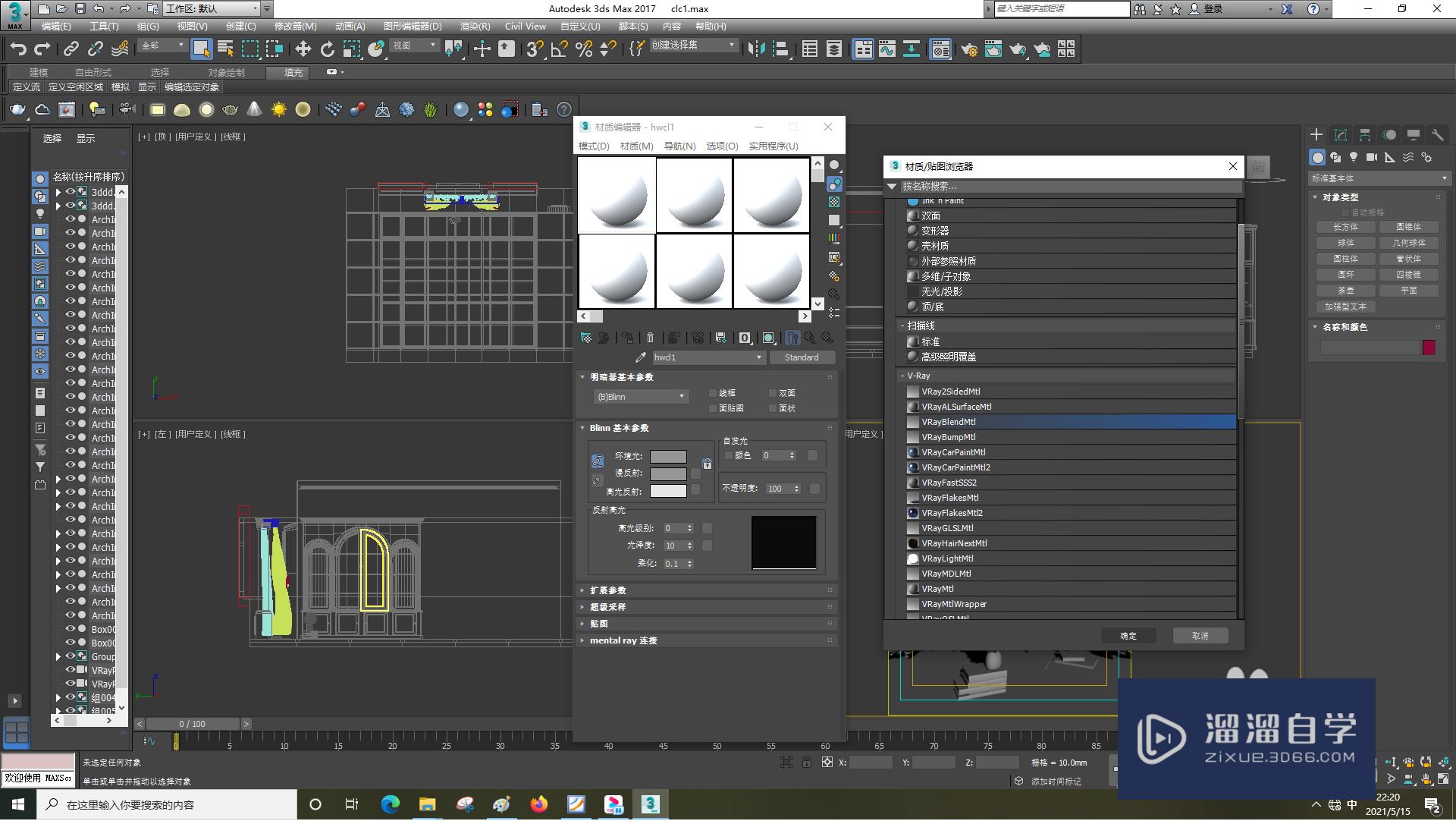1456x821 pixels.
Task: Click 取消 button in material browser
Action: click(1200, 635)
